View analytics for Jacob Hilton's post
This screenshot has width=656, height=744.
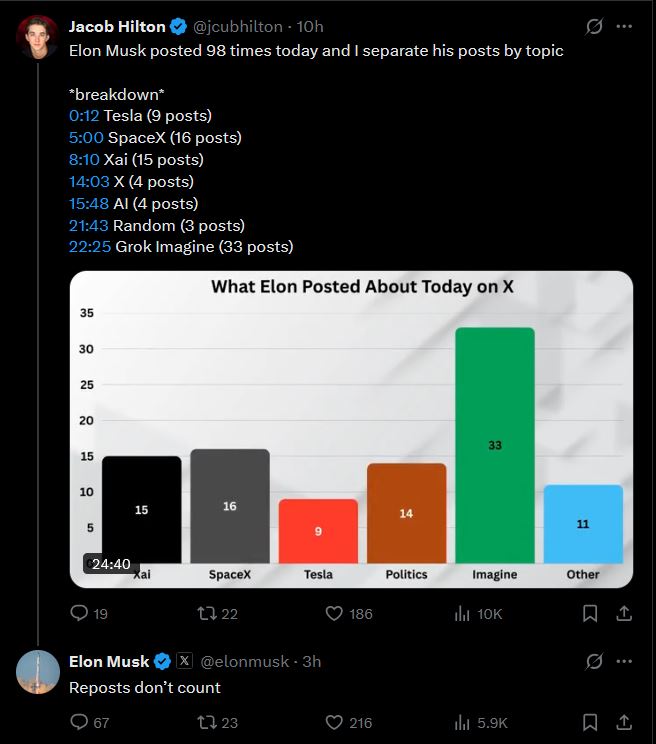tap(463, 614)
